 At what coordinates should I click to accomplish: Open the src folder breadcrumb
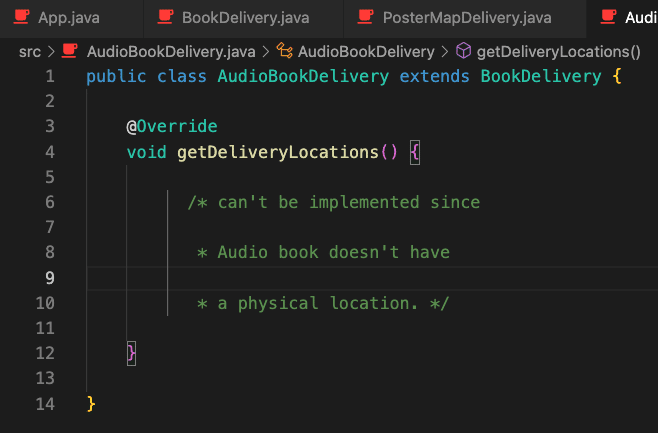(x=30, y=51)
